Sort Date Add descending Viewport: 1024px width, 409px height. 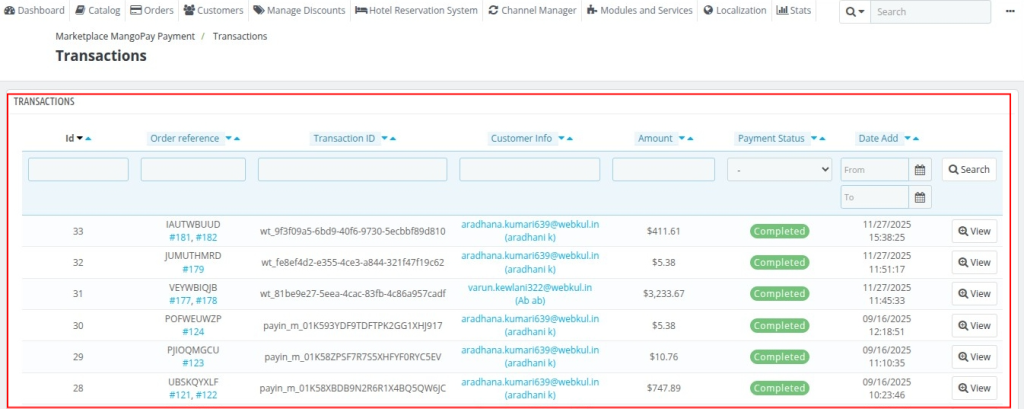click(x=908, y=139)
